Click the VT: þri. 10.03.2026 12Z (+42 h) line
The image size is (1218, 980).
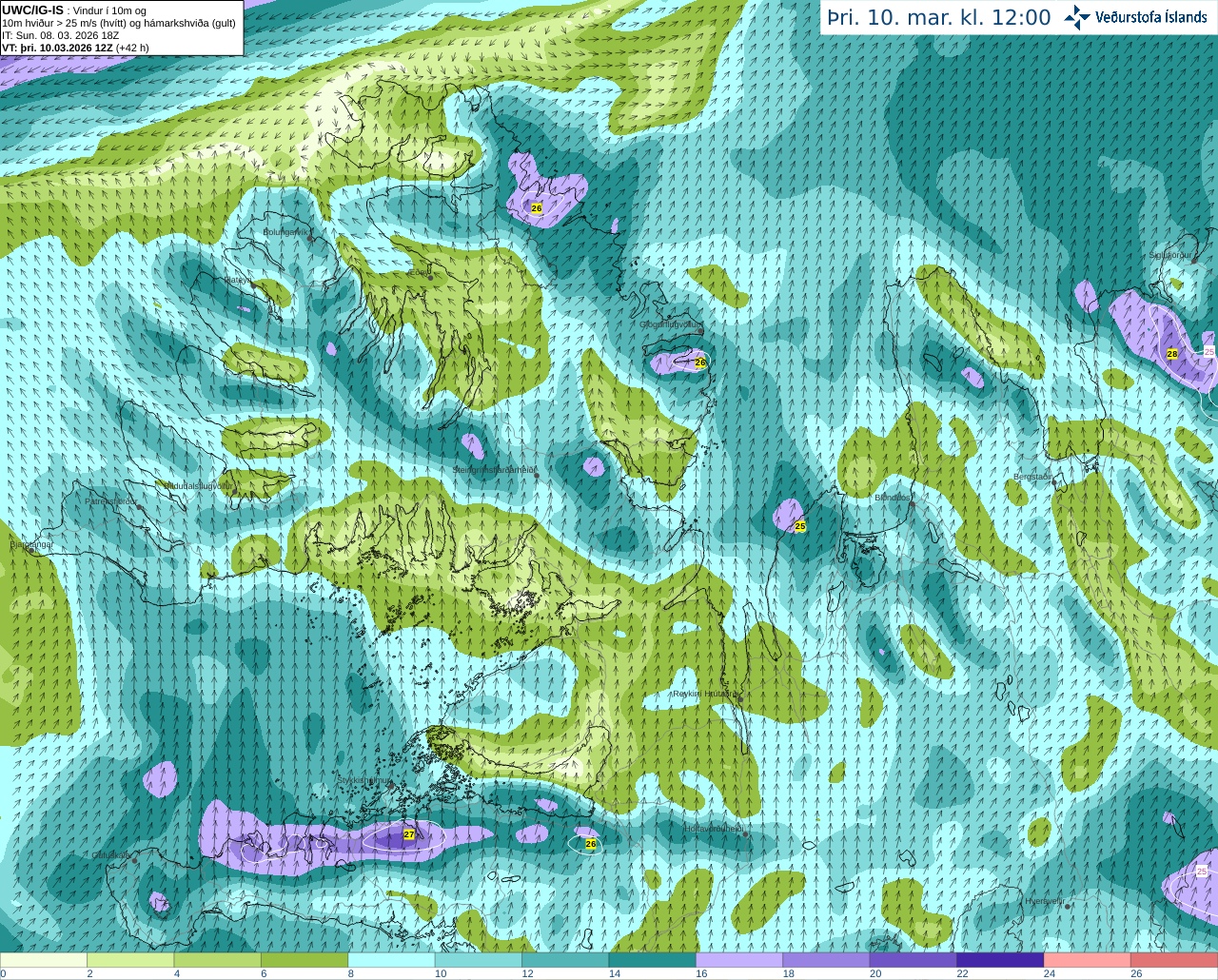[75, 48]
